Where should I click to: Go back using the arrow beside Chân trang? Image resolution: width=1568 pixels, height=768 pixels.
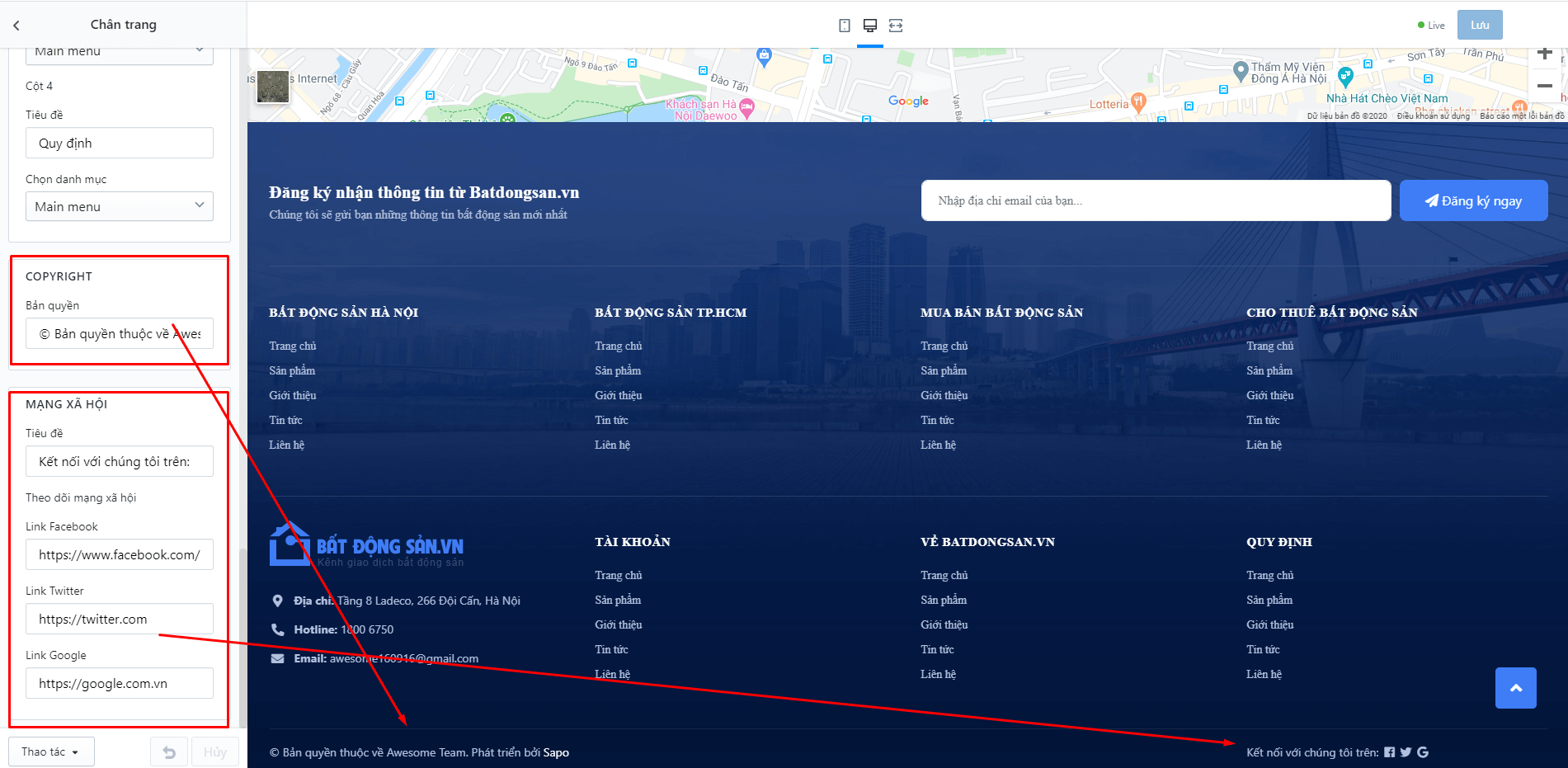tap(16, 26)
